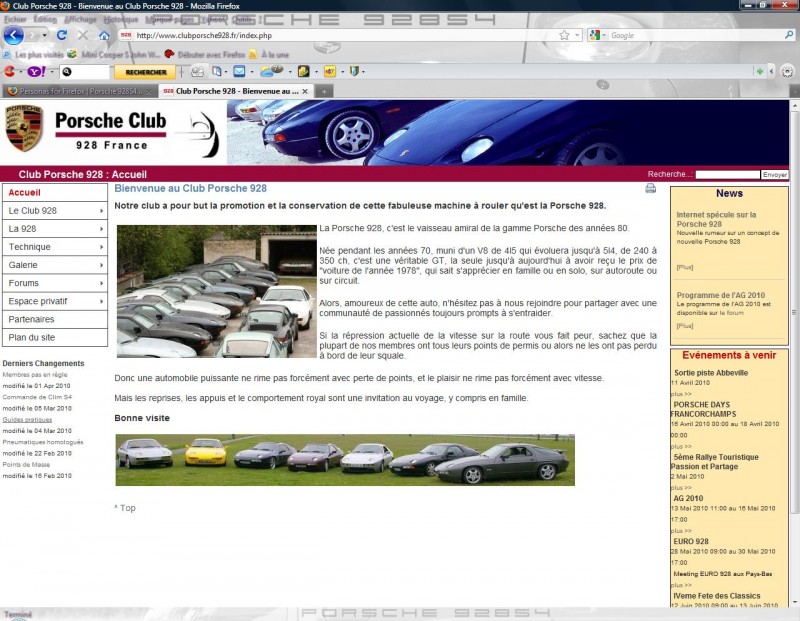Expand the Technique submenu
This screenshot has height=621, width=800.
[x=102, y=247]
